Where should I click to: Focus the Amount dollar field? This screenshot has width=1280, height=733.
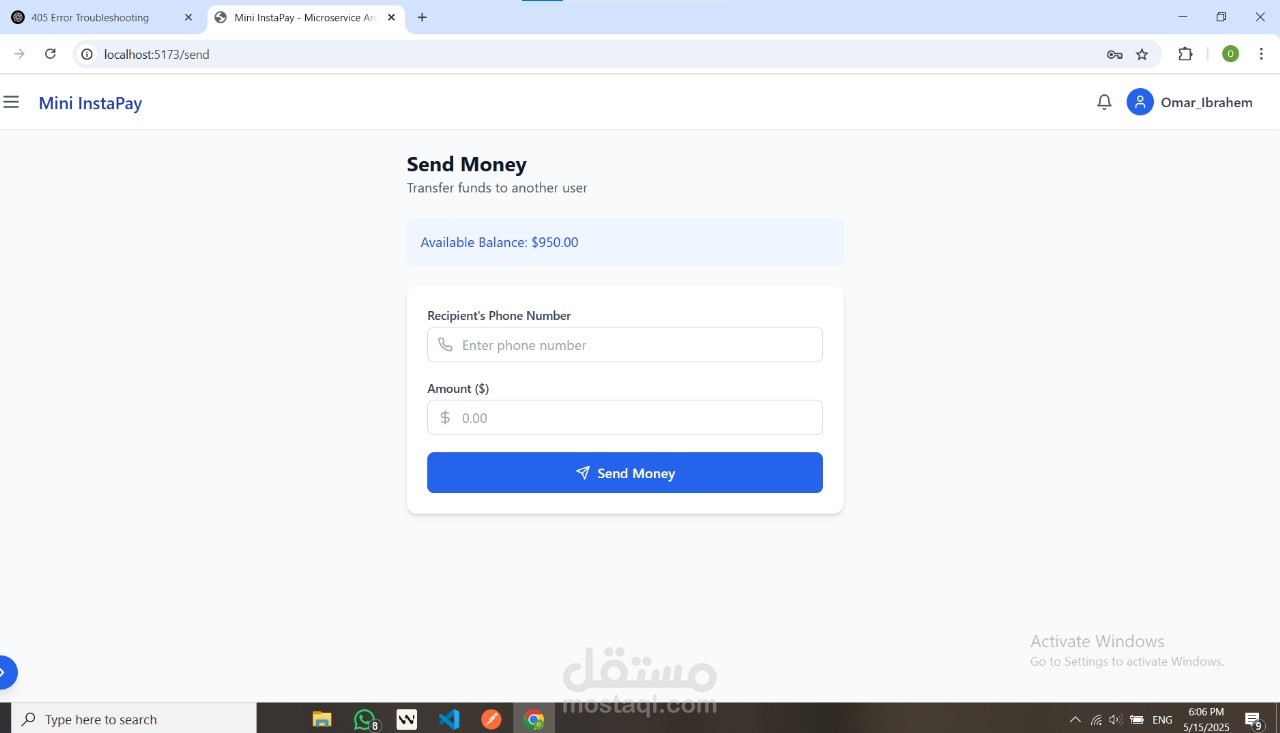(x=625, y=418)
